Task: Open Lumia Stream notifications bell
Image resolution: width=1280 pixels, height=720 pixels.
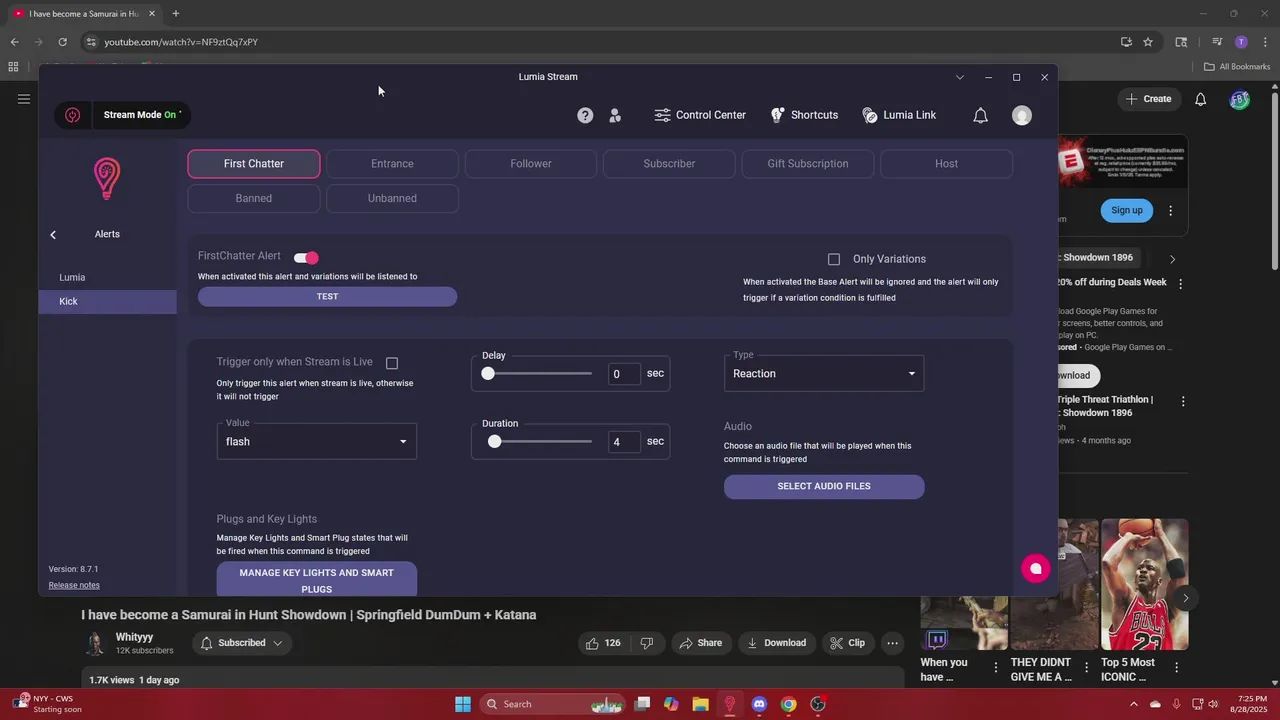Action: click(x=980, y=115)
